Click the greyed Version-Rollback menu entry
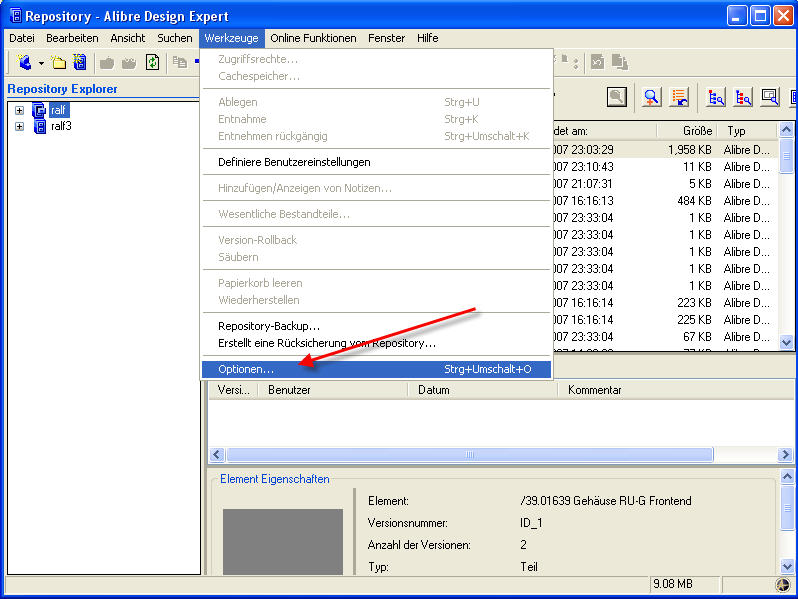 377,240
